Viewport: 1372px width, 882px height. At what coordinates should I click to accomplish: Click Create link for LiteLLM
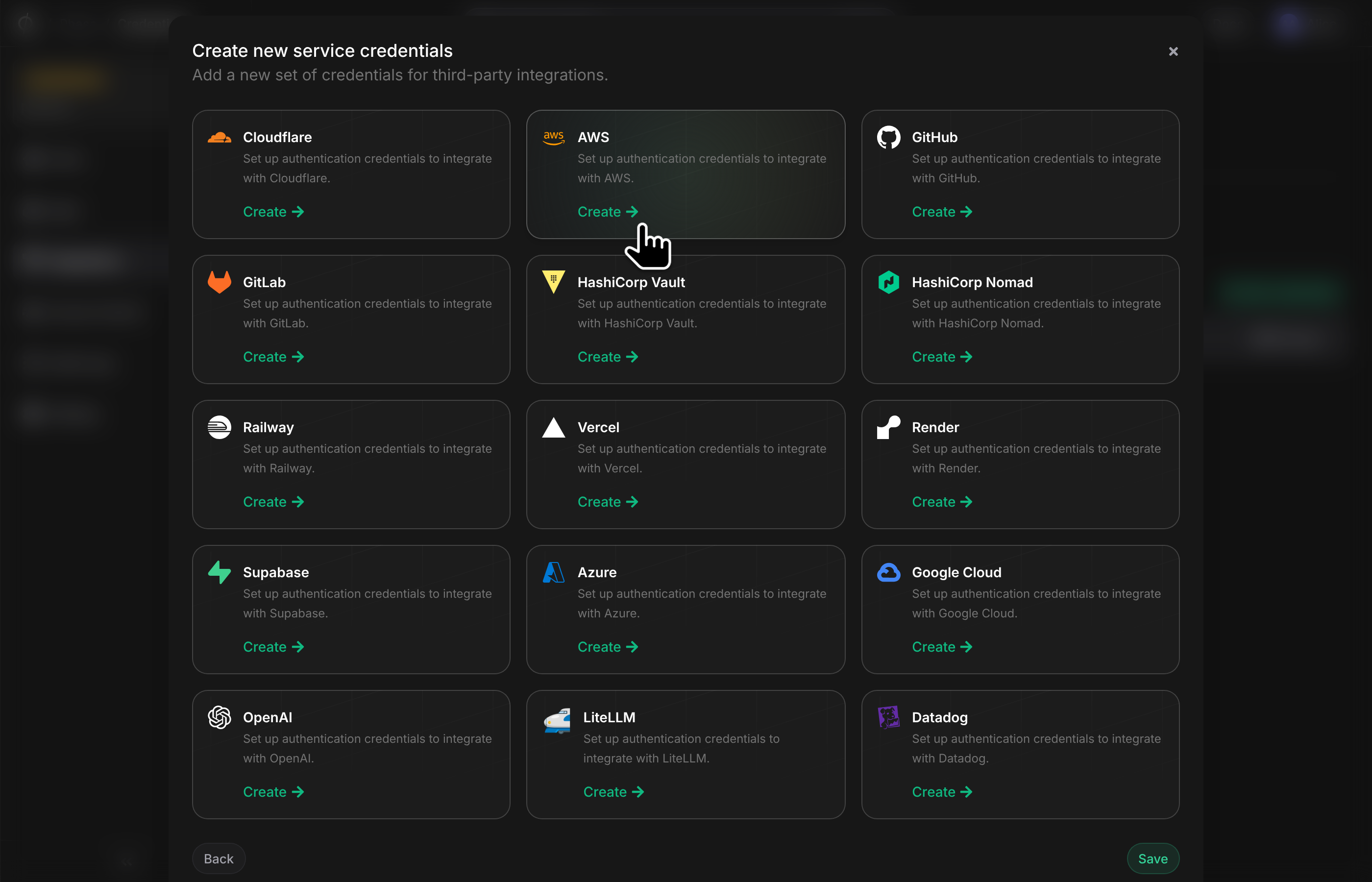[x=613, y=791]
